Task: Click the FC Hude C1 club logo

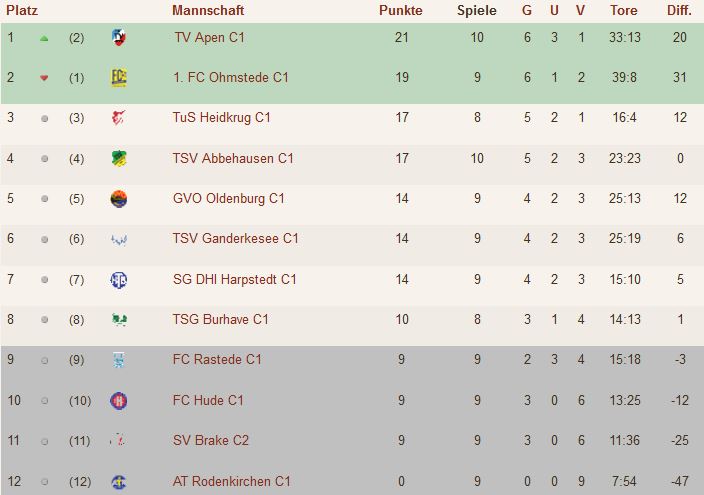Action: pos(119,400)
